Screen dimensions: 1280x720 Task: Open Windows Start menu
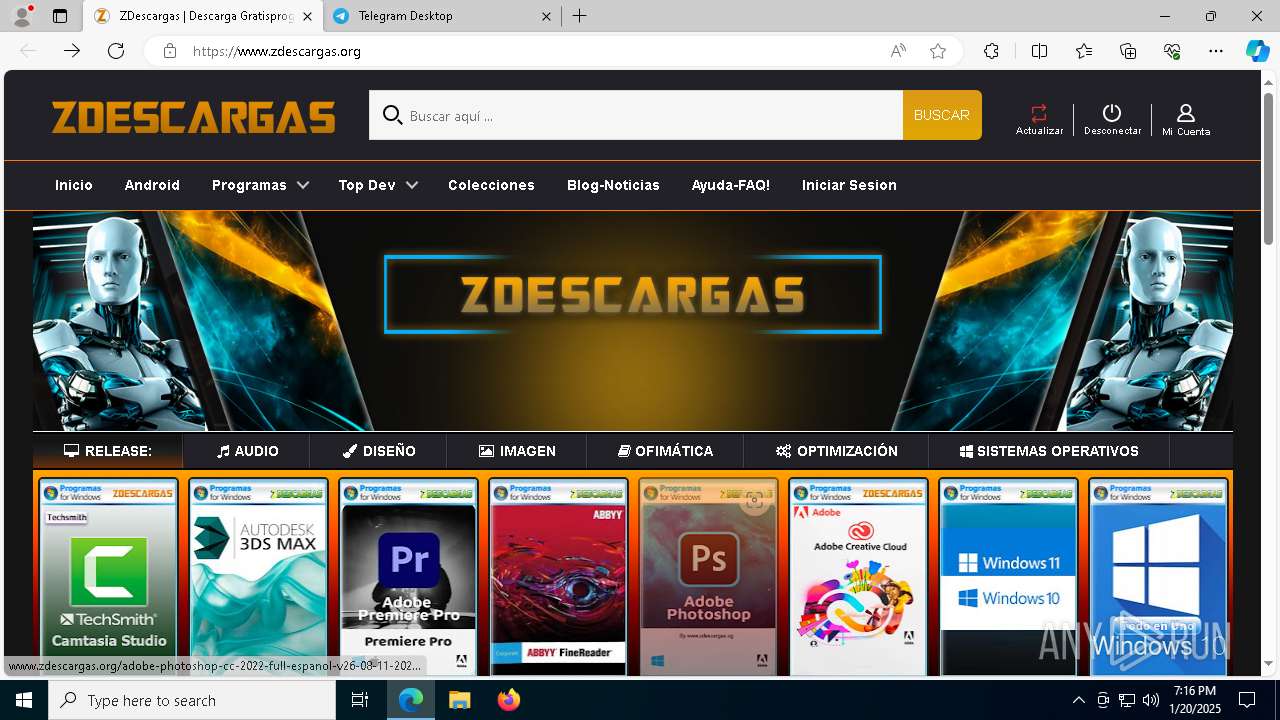click(24, 700)
